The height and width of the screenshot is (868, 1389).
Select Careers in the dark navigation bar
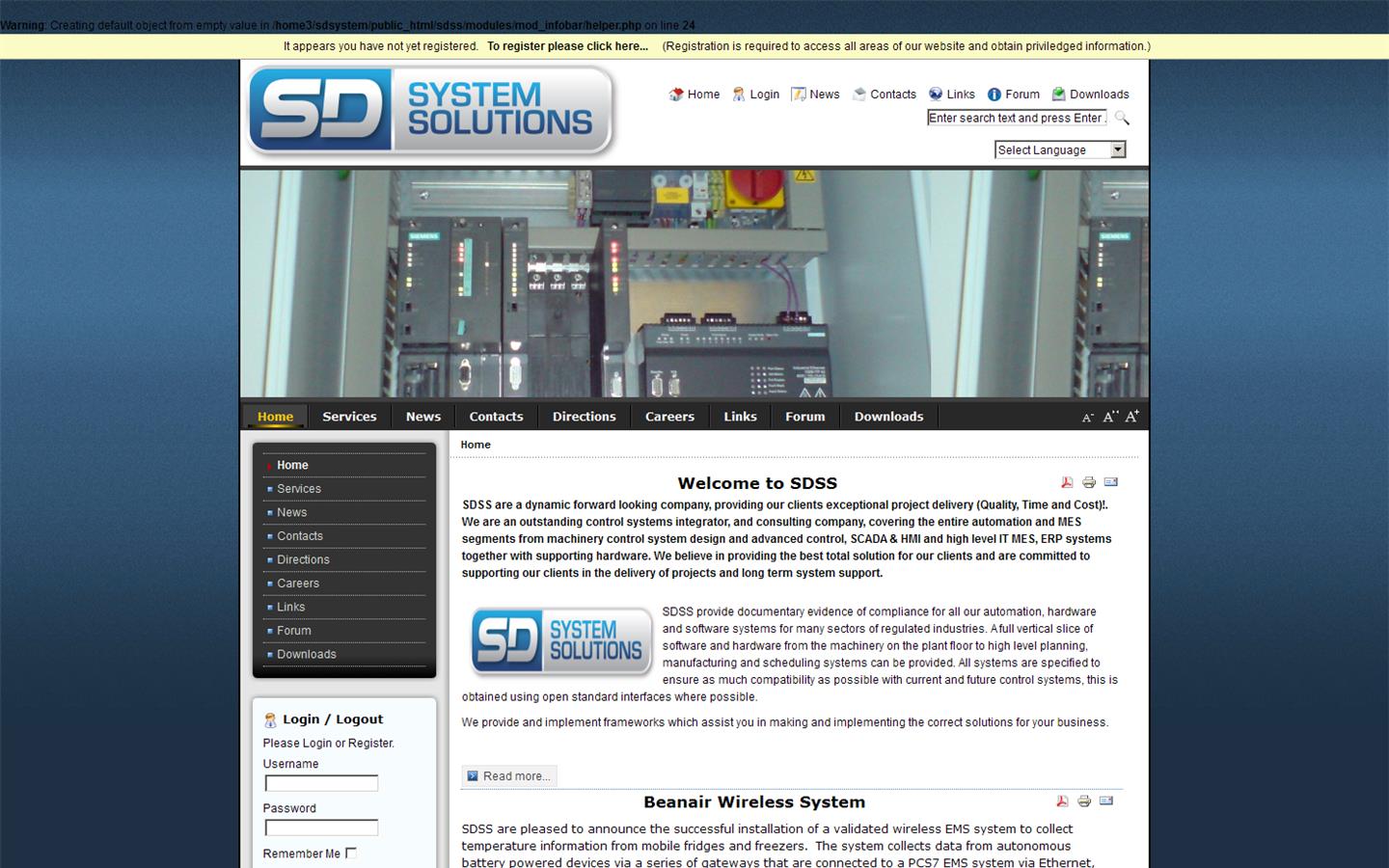pyautogui.click(x=669, y=417)
